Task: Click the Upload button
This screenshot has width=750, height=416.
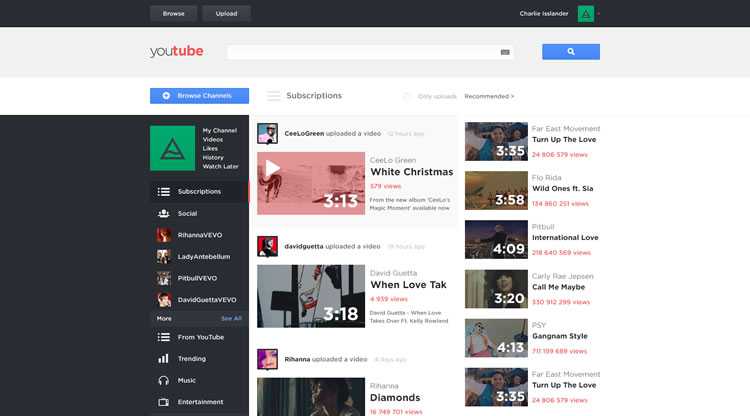Action: tap(226, 14)
